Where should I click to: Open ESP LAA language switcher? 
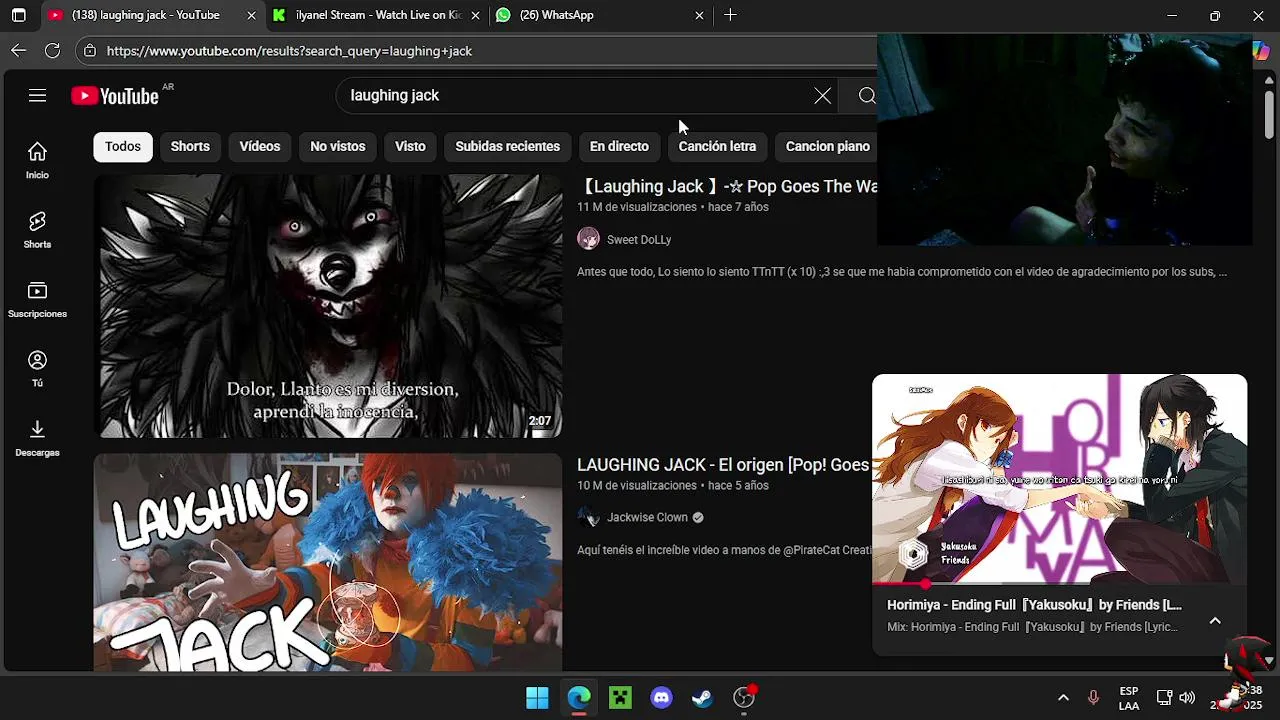pos(1129,698)
